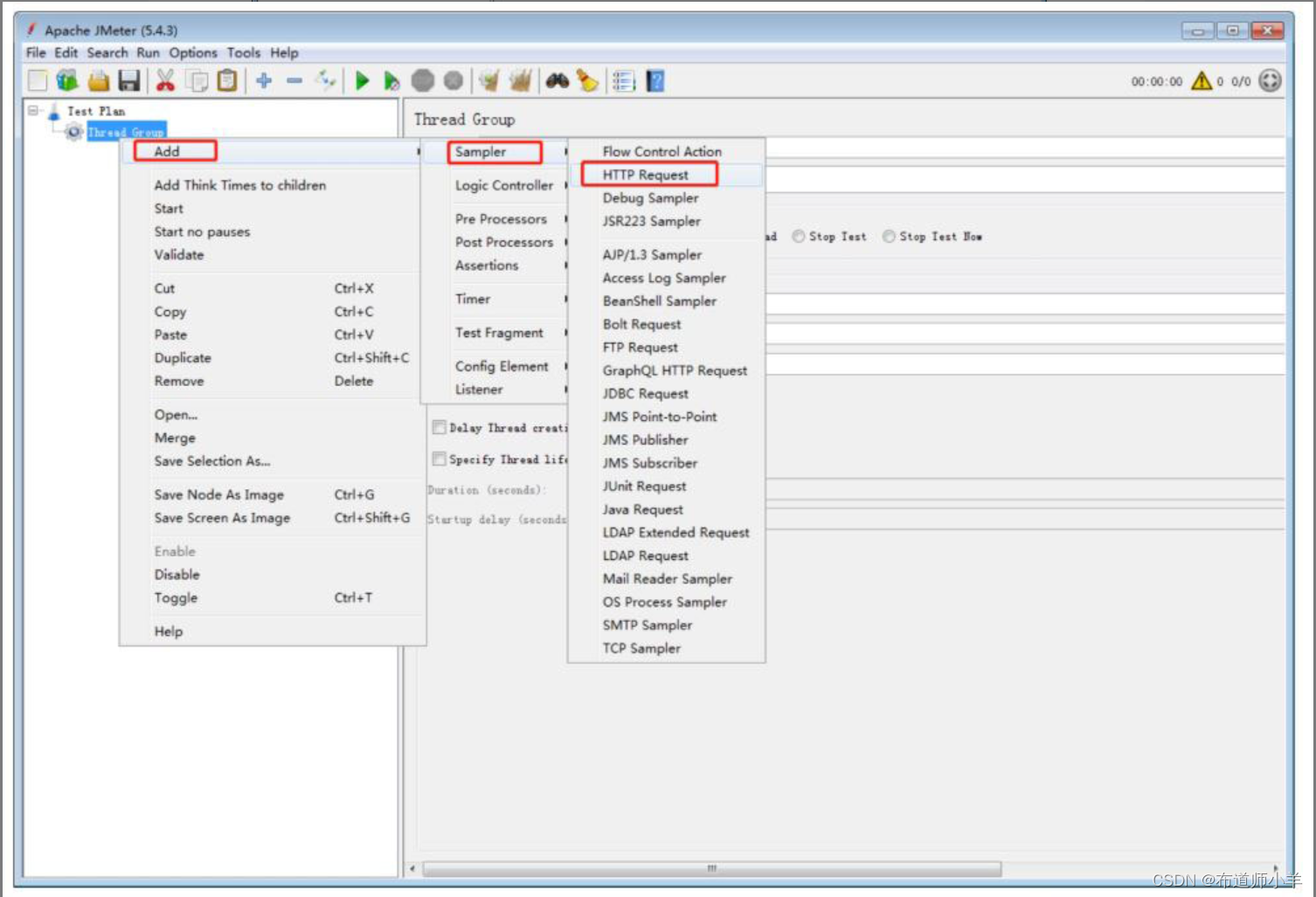The width and height of the screenshot is (1316, 897).
Task: Open the Run menu
Action: click(x=149, y=52)
